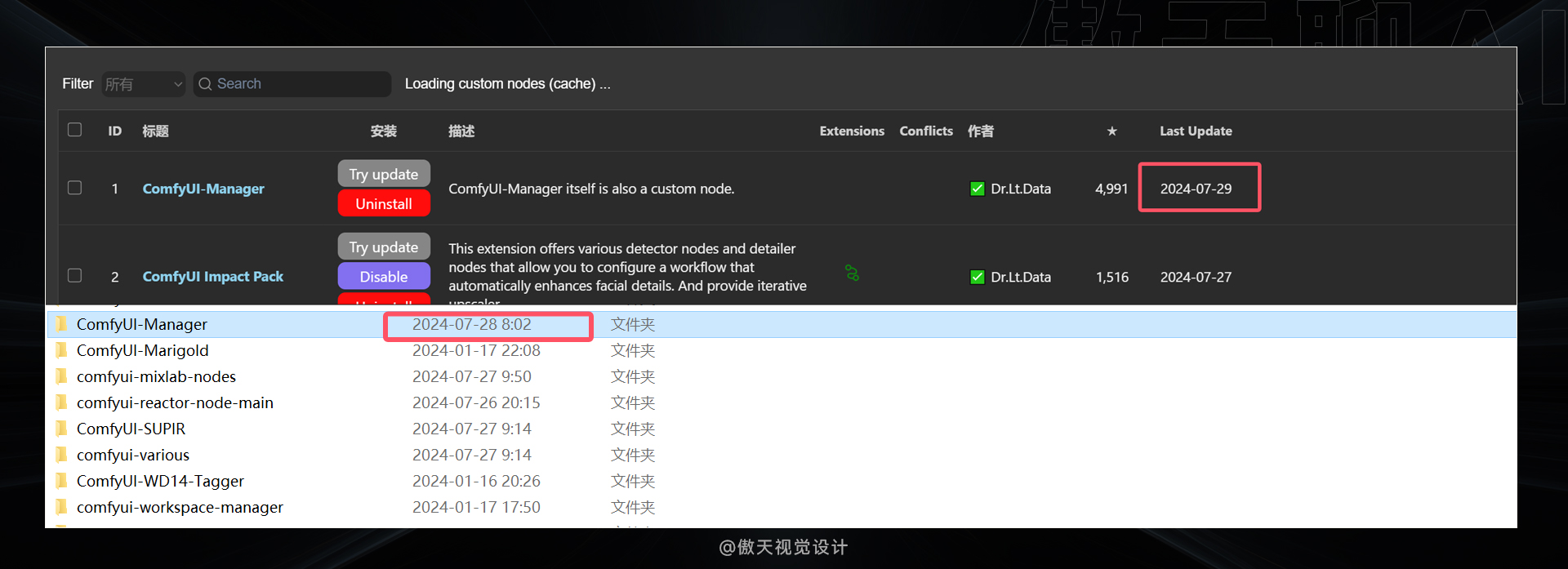Click the 2024-07-29 last update cell
Image resolution: width=1568 pixels, height=569 pixels.
(1196, 189)
